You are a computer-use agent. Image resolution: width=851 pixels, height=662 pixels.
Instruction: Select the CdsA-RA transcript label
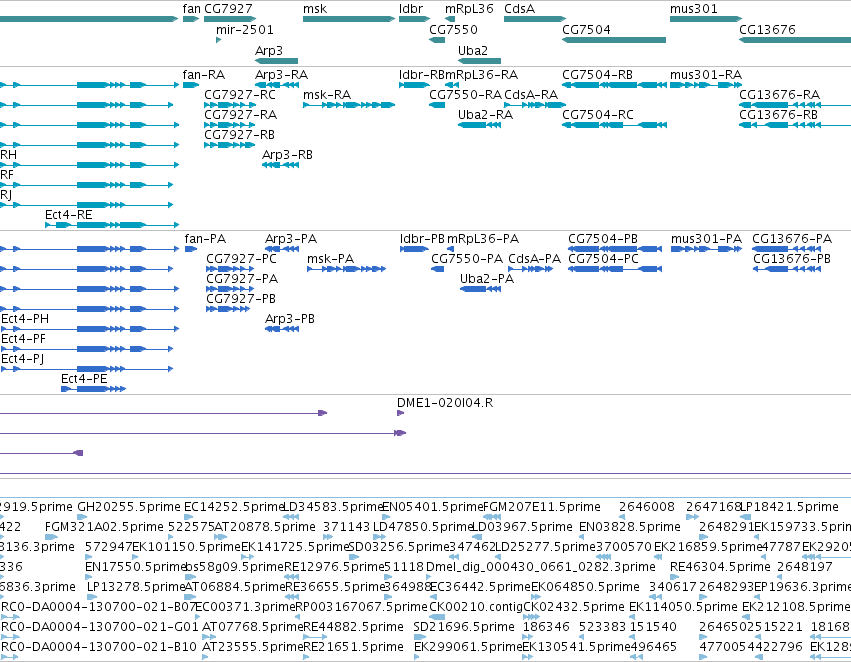[x=531, y=94]
